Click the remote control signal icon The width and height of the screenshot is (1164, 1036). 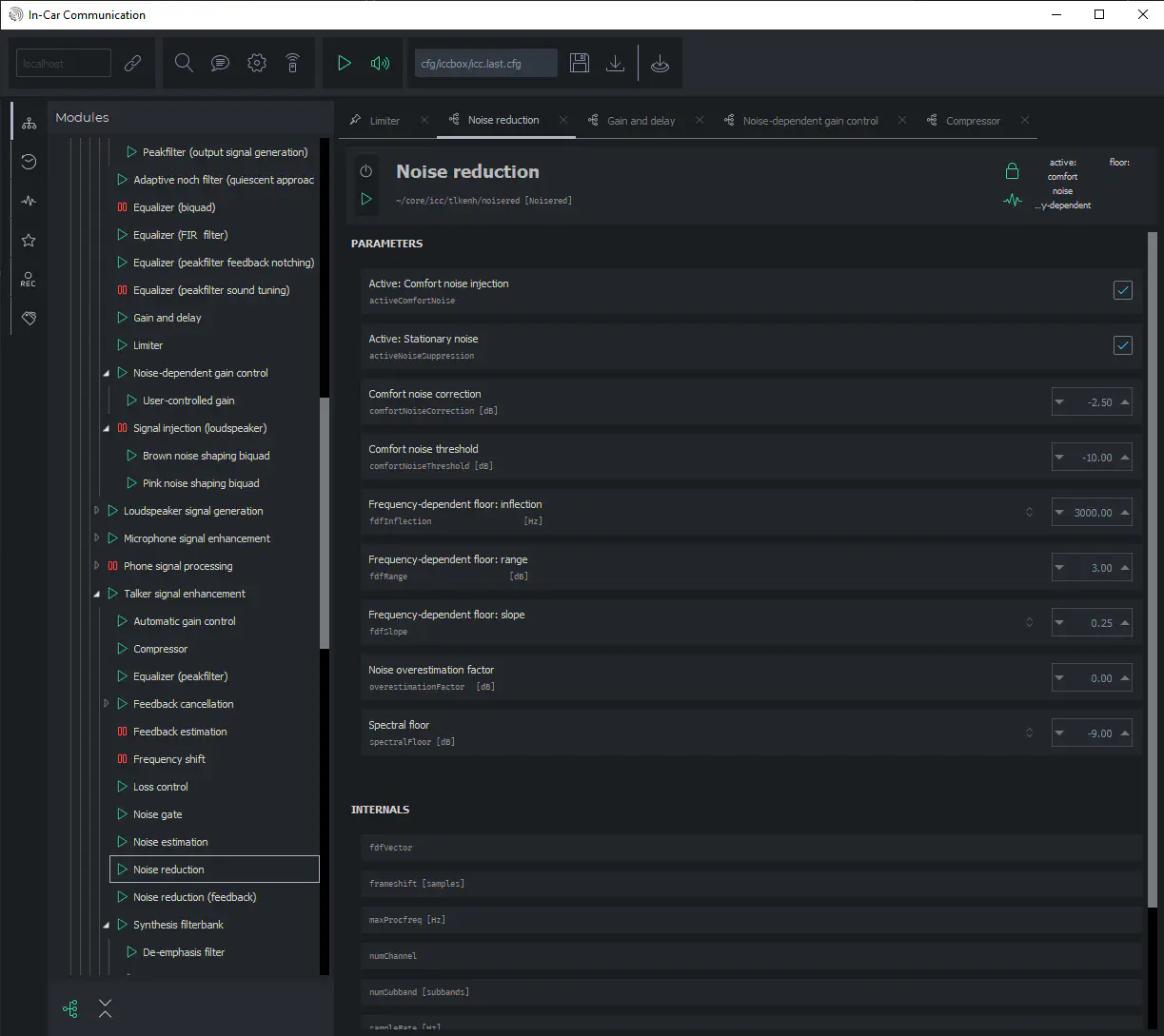[x=292, y=64]
